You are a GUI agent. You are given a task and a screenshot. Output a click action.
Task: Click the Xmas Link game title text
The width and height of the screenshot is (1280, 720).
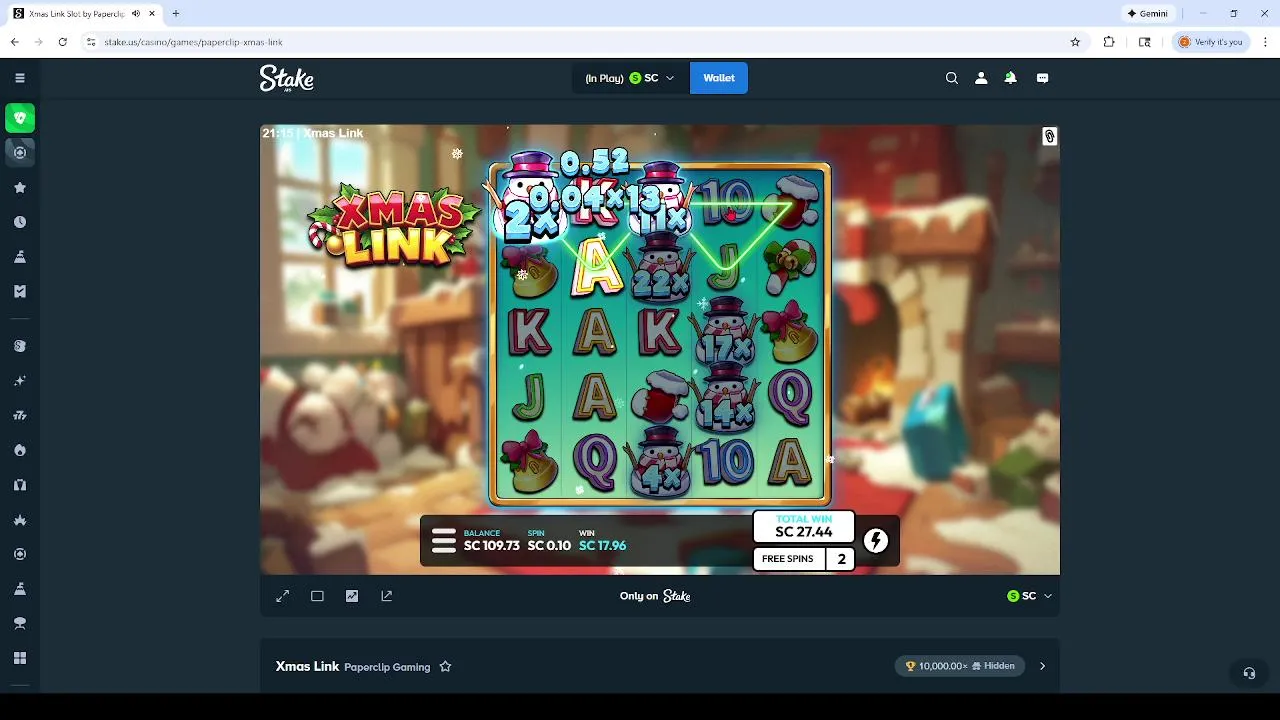pyautogui.click(x=307, y=666)
